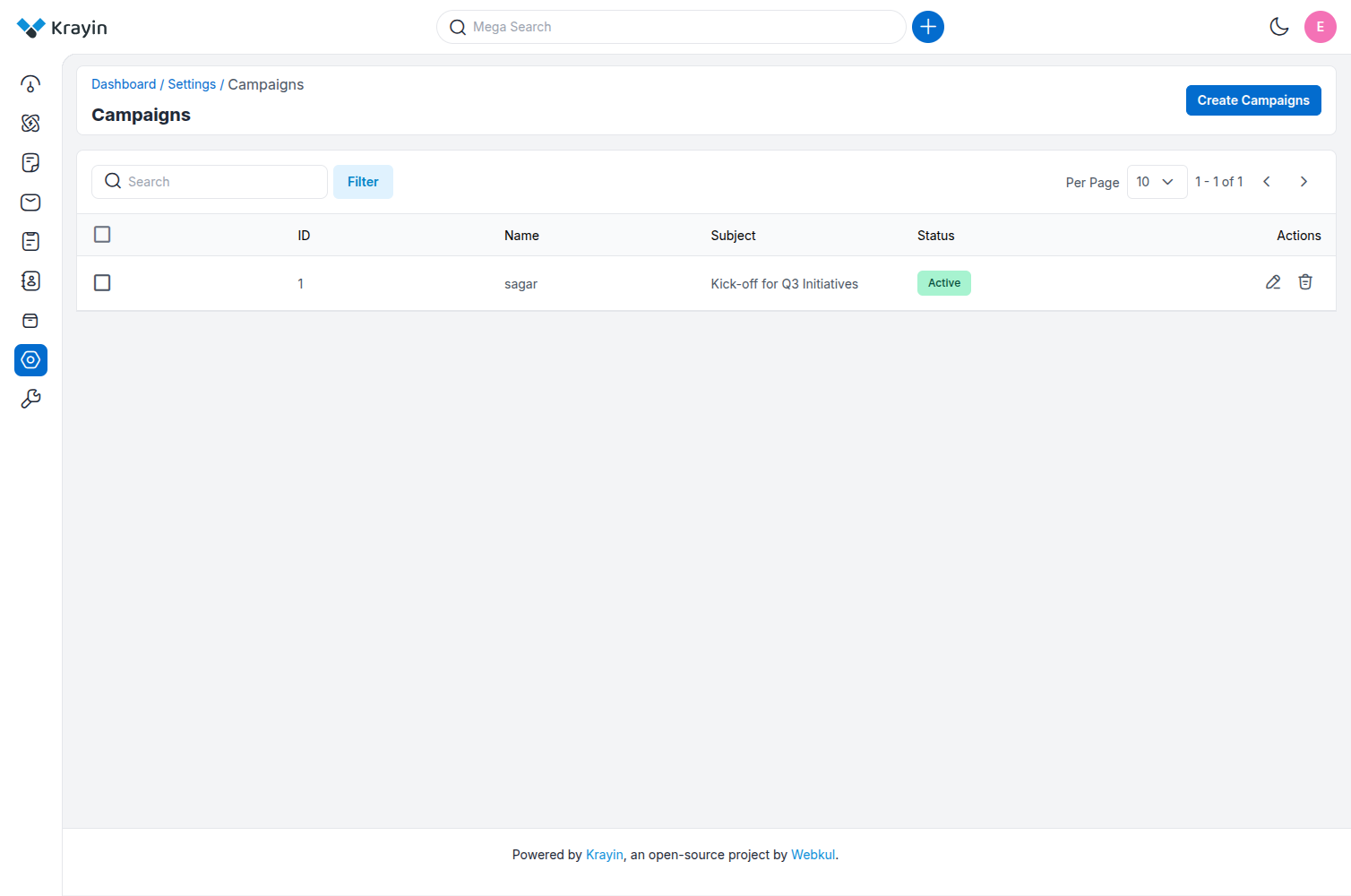Open the Products icon in the sidebar
The image size is (1351, 896).
click(x=30, y=321)
